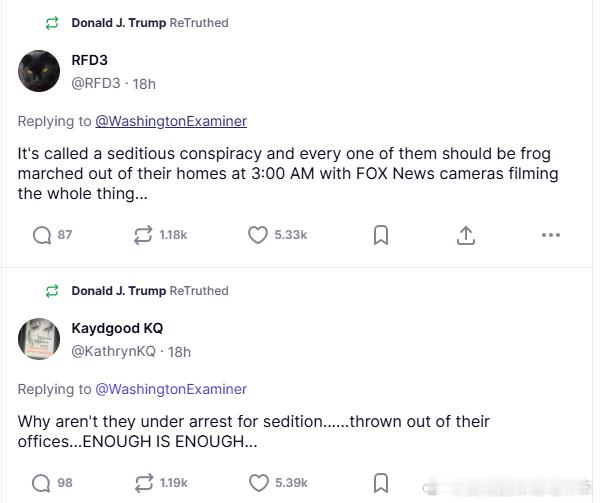
Task: Bookmark the RFD3 post
Action: (x=381, y=235)
